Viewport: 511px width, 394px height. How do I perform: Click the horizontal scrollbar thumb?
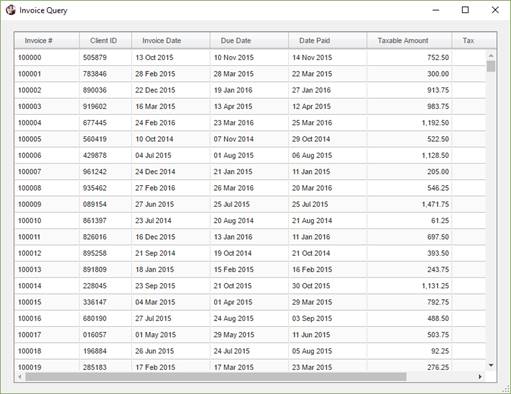[216, 377]
